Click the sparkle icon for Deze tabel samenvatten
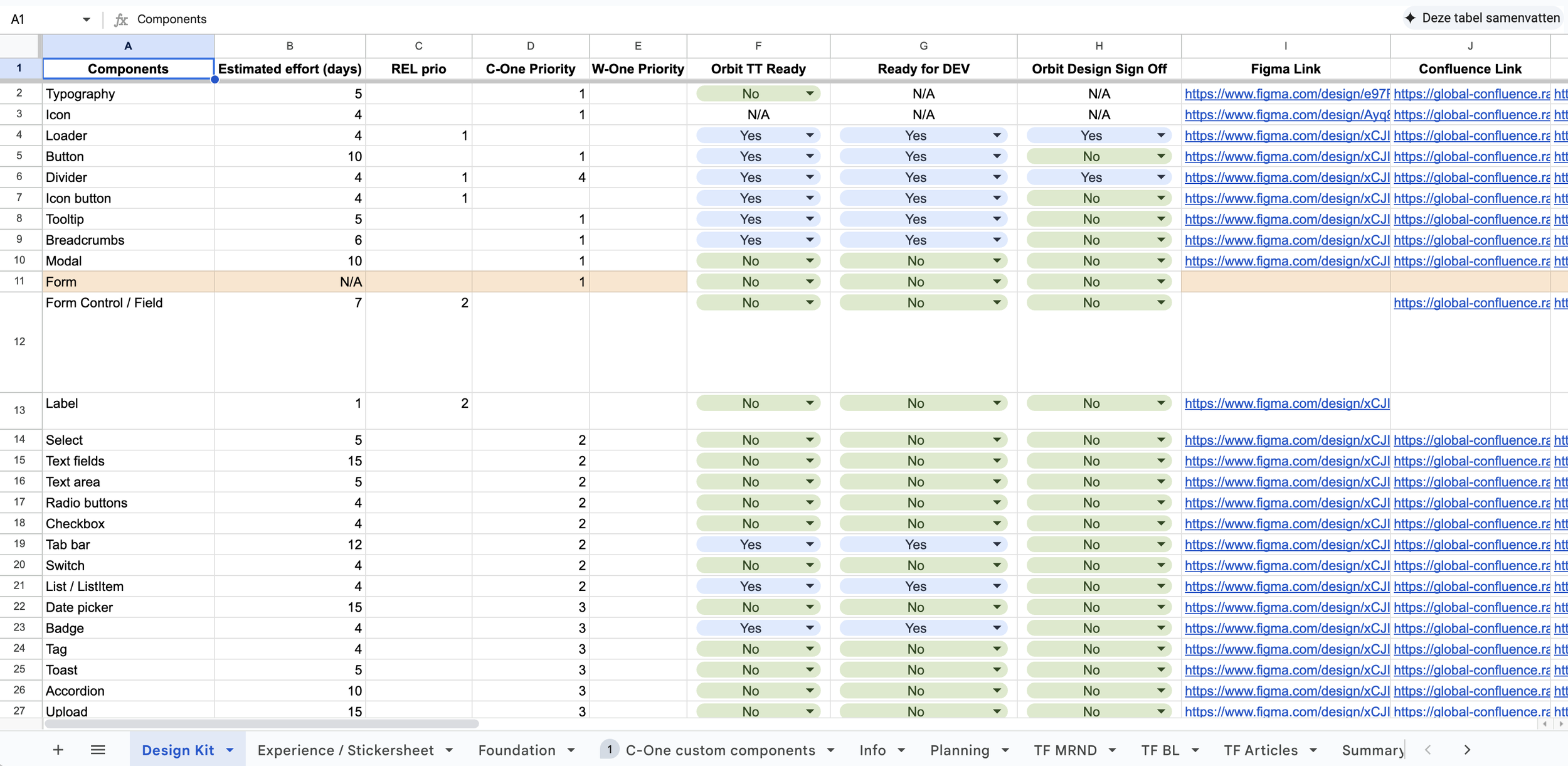 (x=1411, y=18)
